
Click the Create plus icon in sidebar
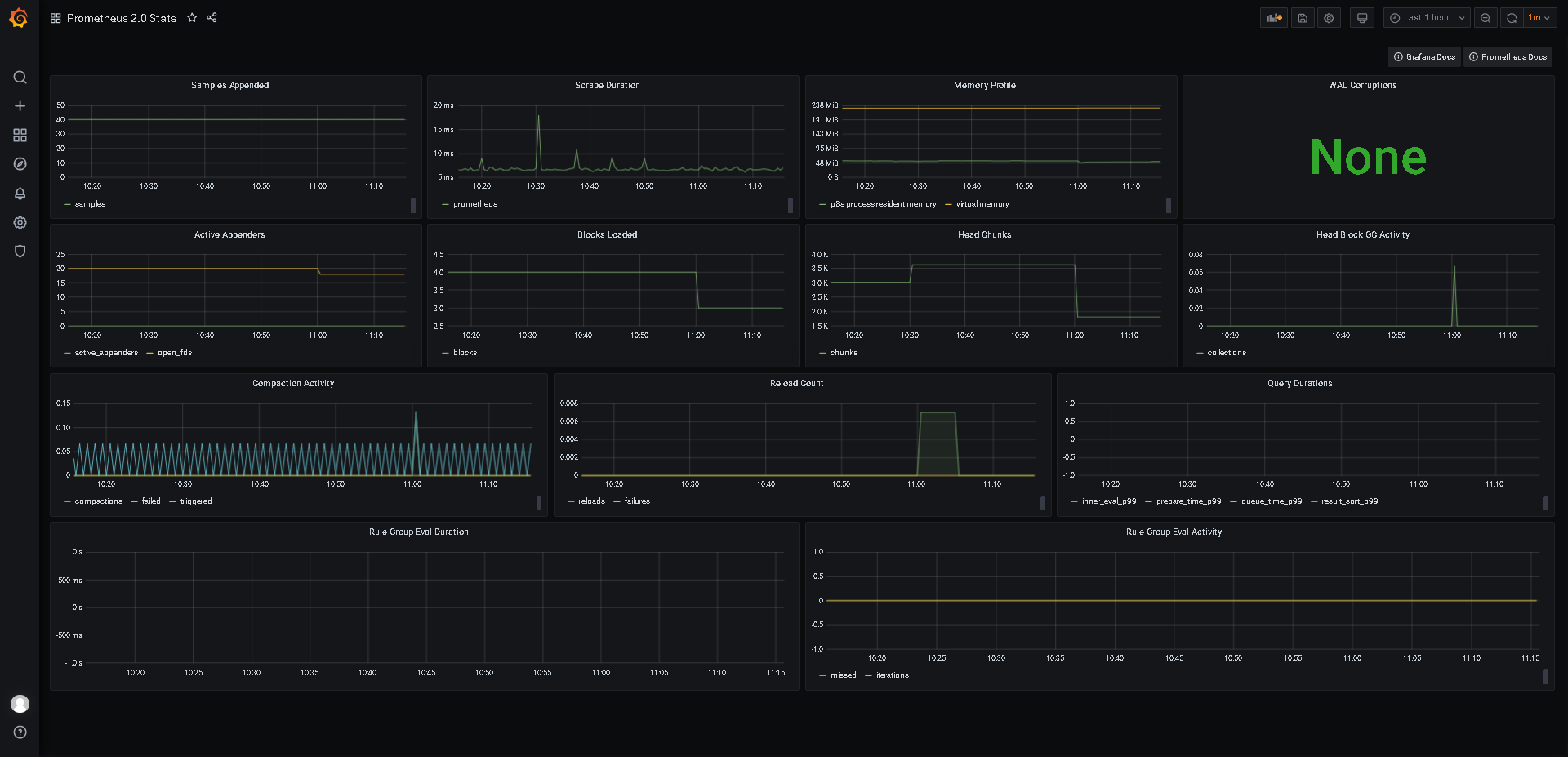click(20, 106)
